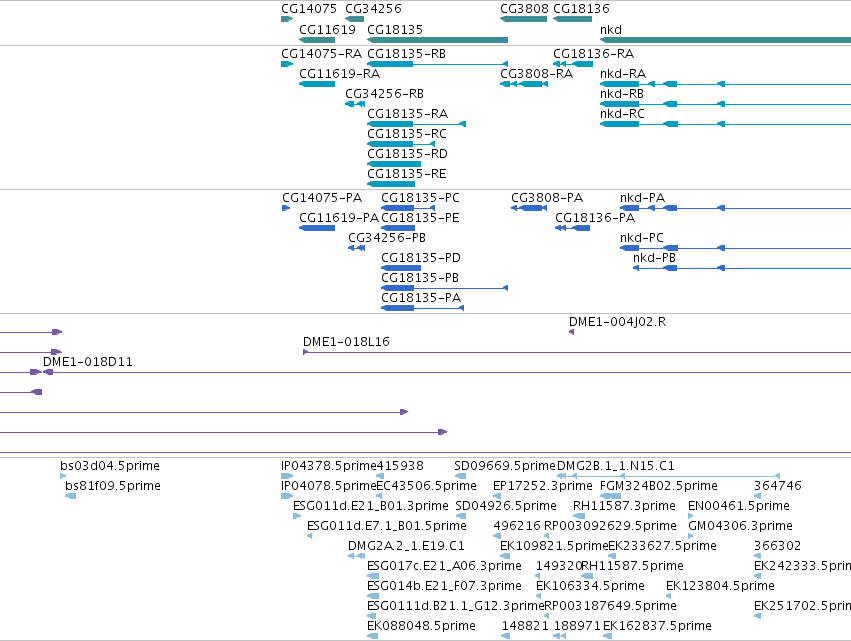Image resolution: width=851 pixels, height=641 pixels.
Task: Click protein CG18135-PD
Action: [401, 268]
